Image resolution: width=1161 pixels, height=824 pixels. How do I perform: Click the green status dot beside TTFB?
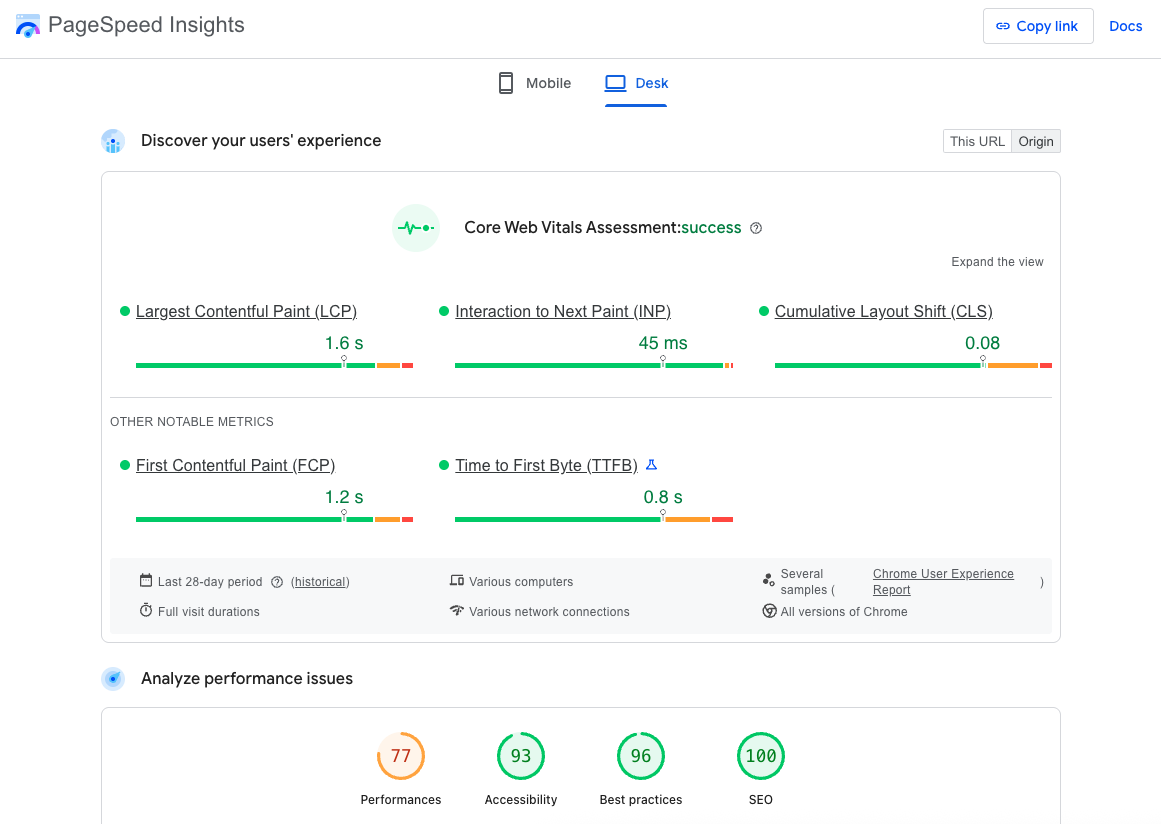[x=444, y=466]
